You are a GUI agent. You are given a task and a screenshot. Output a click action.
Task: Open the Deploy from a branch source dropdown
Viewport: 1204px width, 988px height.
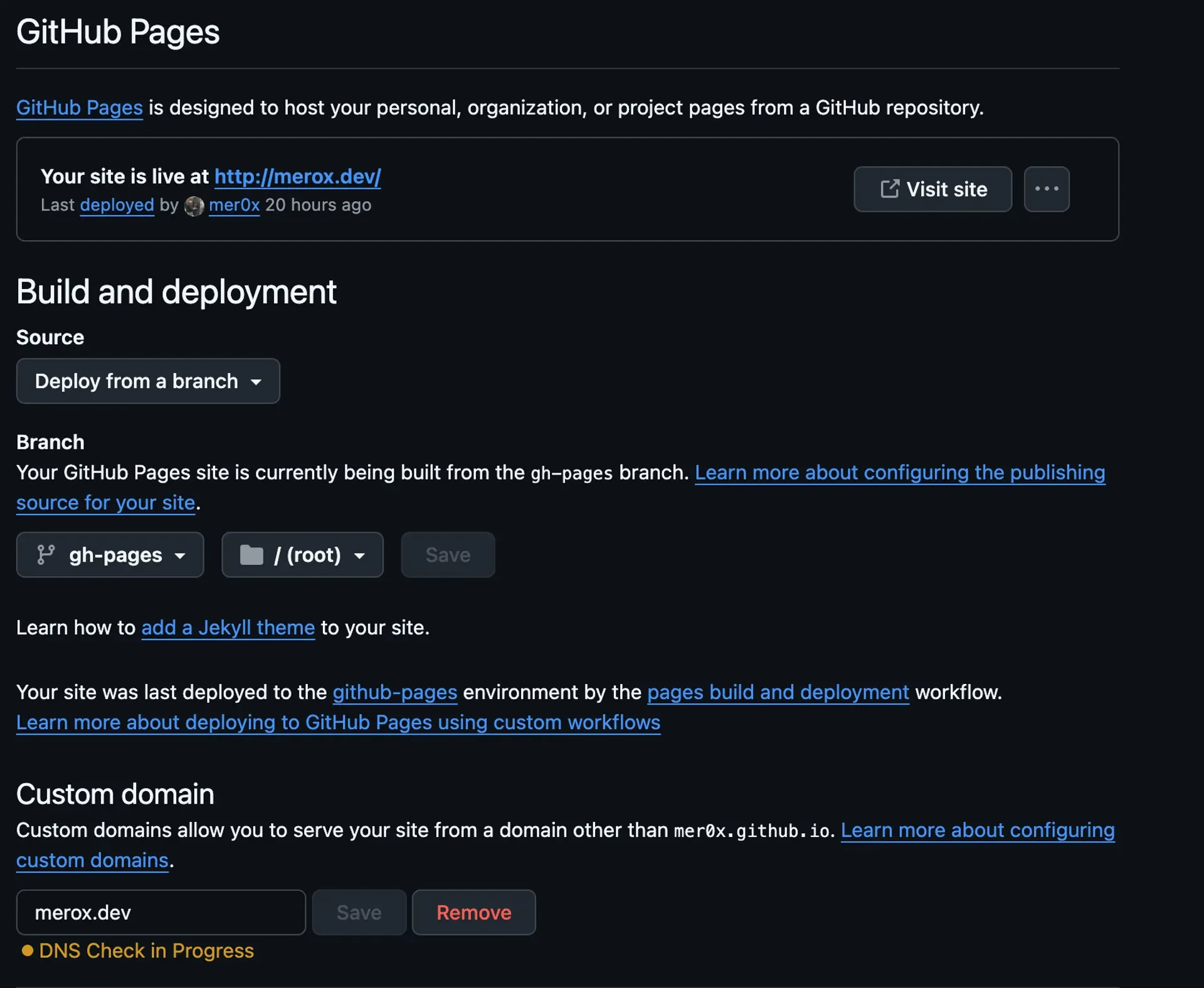pos(147,381)
